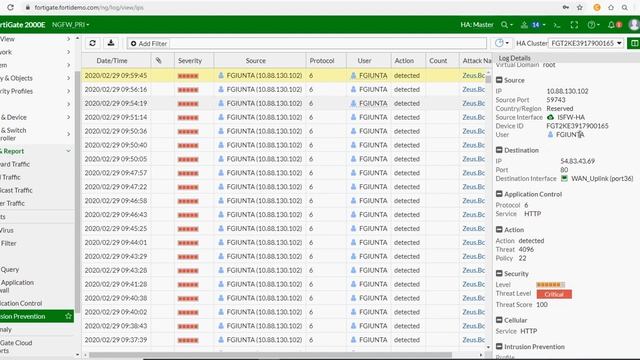This screenshot has height=360, width=640.
Task: Expand the Security Profiles sidebar menu
Action: tap(37, 91)
